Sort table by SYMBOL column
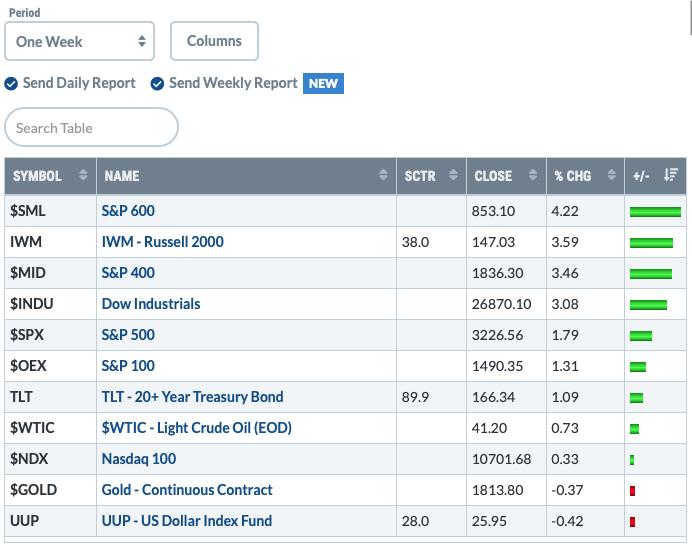The image size is (692, 548). click(50, 176)
